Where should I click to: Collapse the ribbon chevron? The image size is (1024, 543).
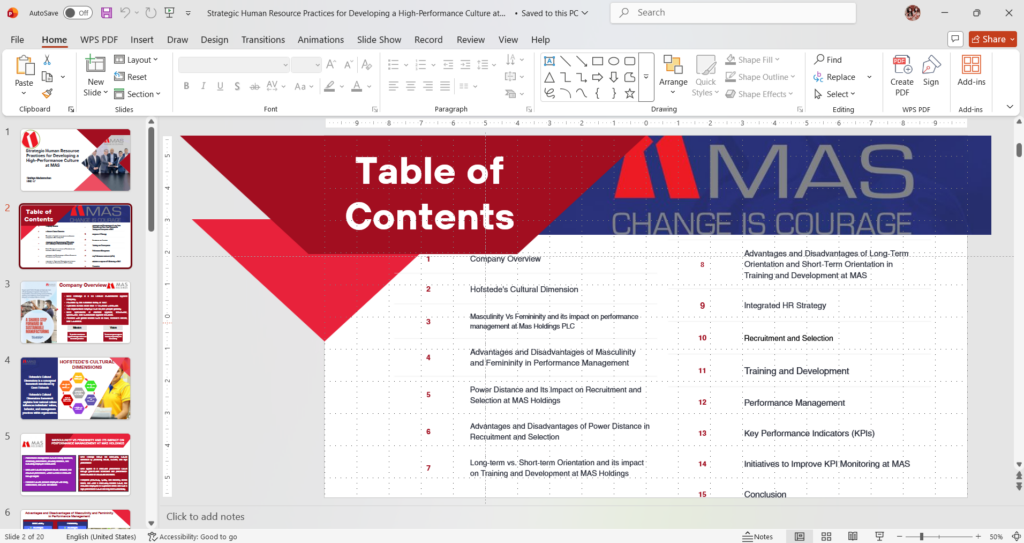[1010, 107]
